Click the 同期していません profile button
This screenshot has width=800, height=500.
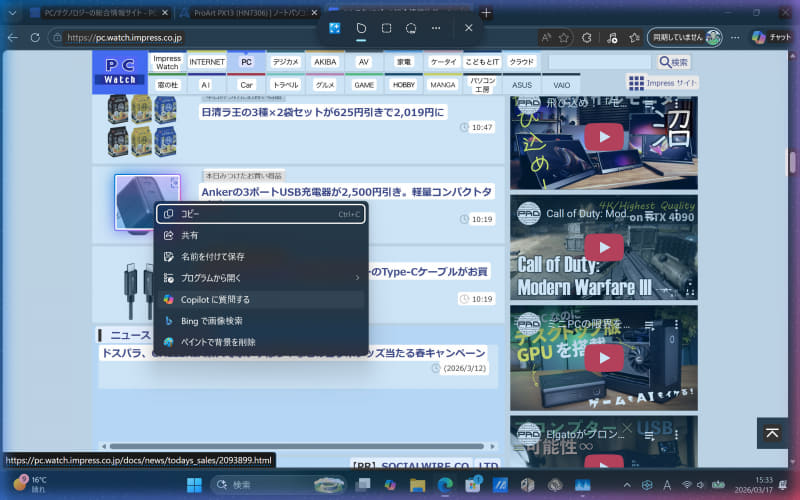pos(685,37)
